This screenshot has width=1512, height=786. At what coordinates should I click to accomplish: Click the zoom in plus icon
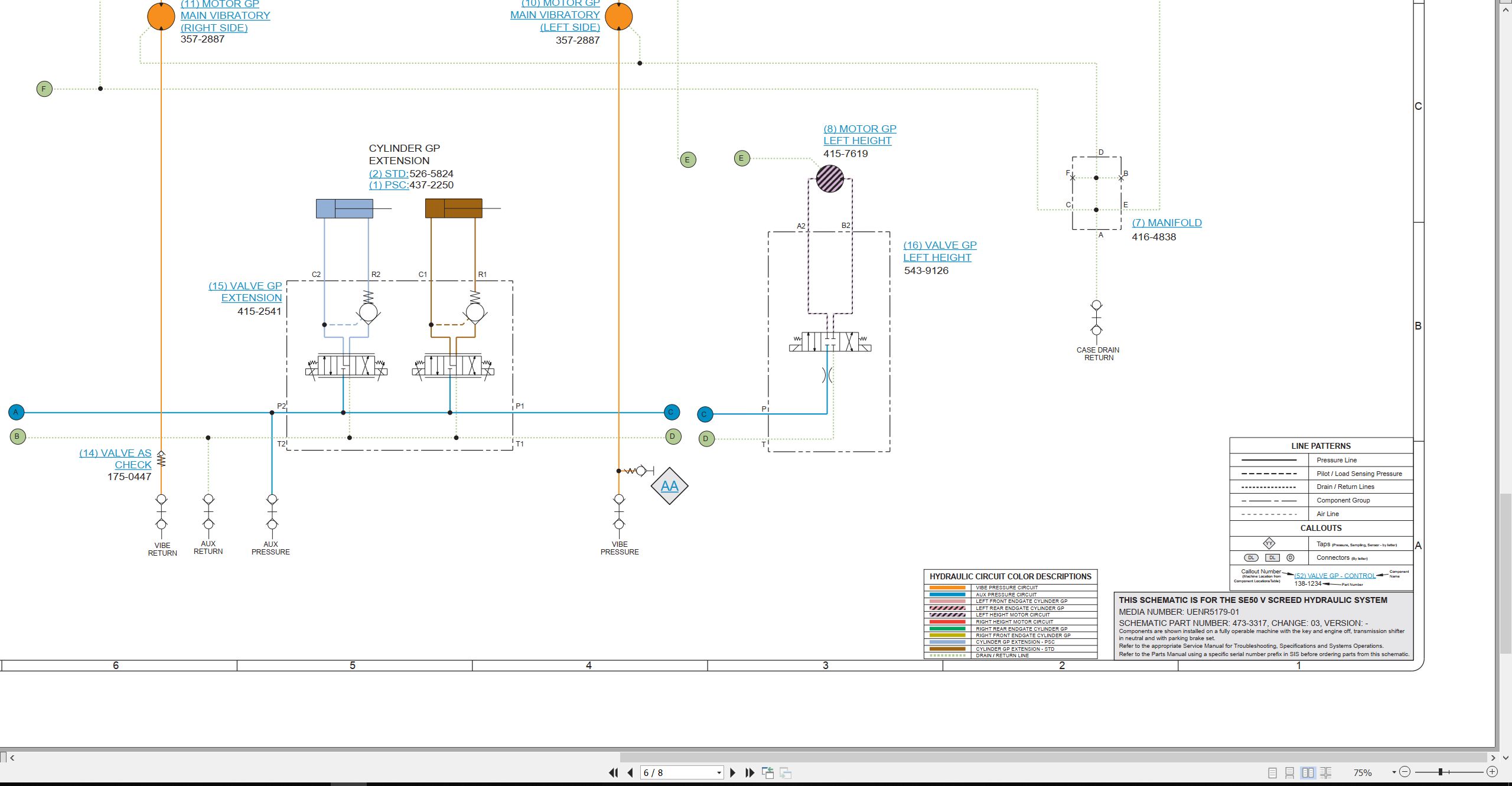(x=1492, y=772)
